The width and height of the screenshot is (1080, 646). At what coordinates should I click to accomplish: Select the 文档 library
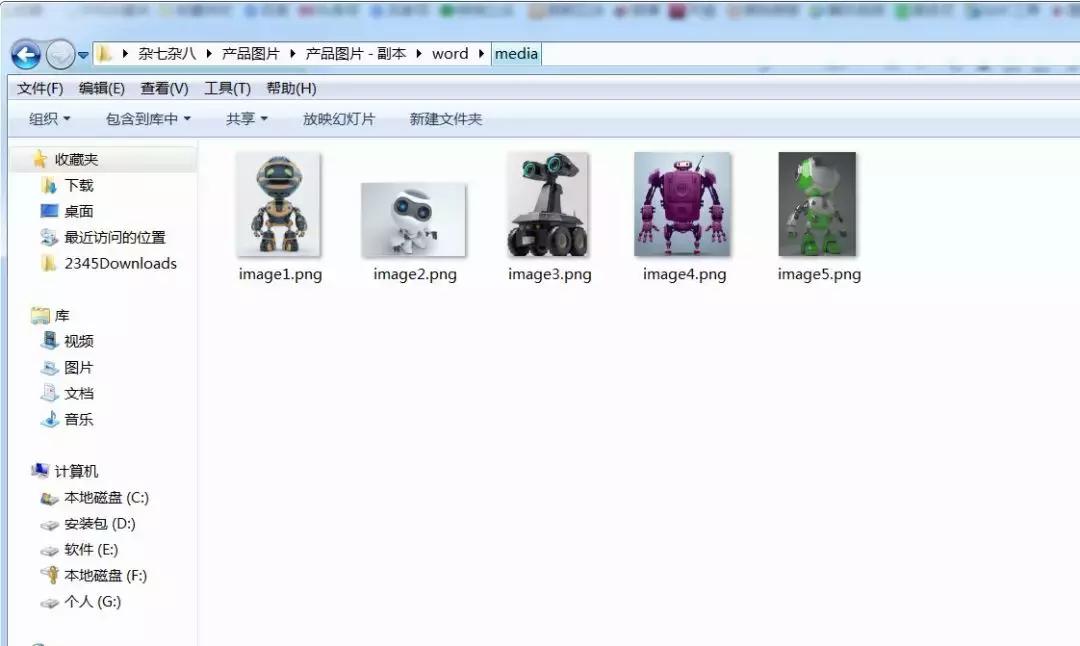coord(77,393)
